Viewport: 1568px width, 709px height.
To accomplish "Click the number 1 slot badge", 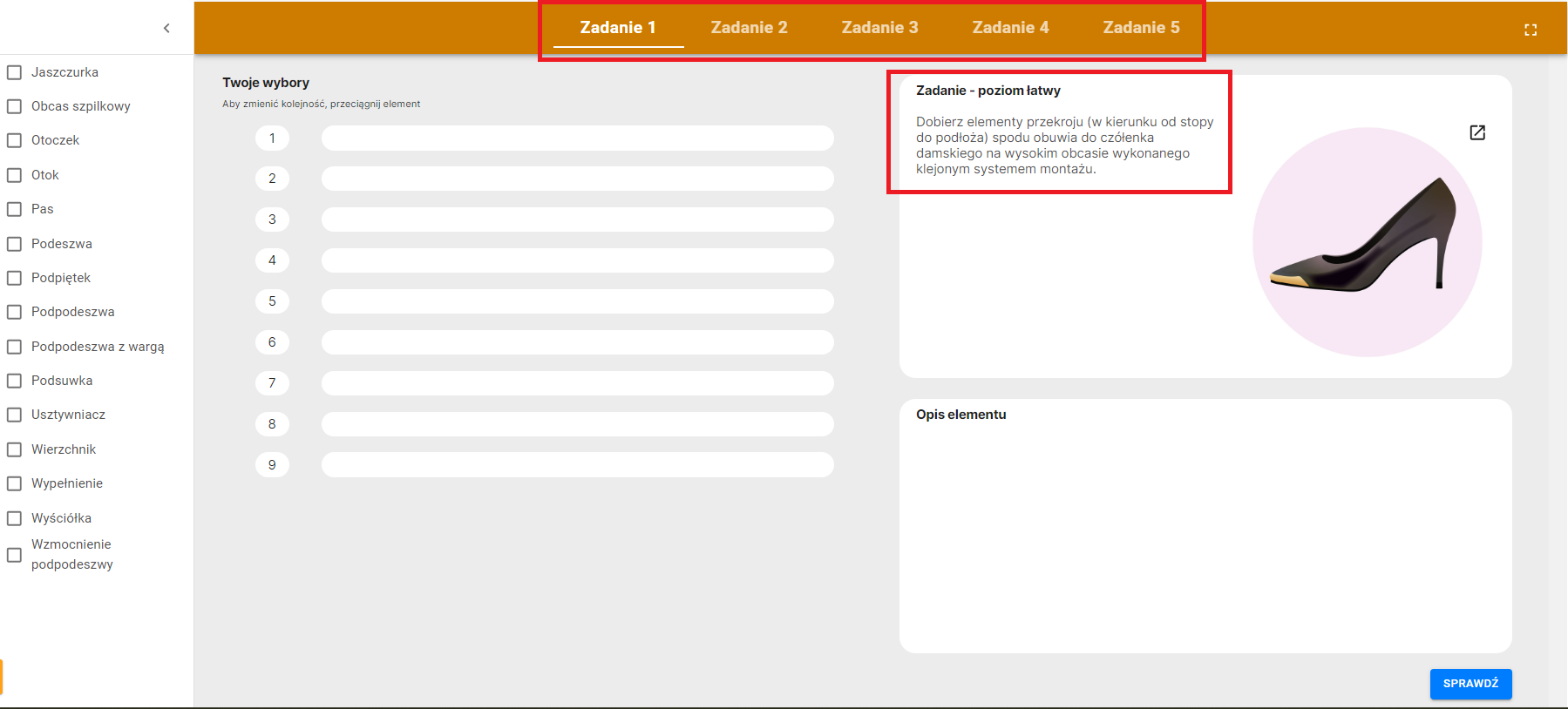I will (x=272, y=138).
